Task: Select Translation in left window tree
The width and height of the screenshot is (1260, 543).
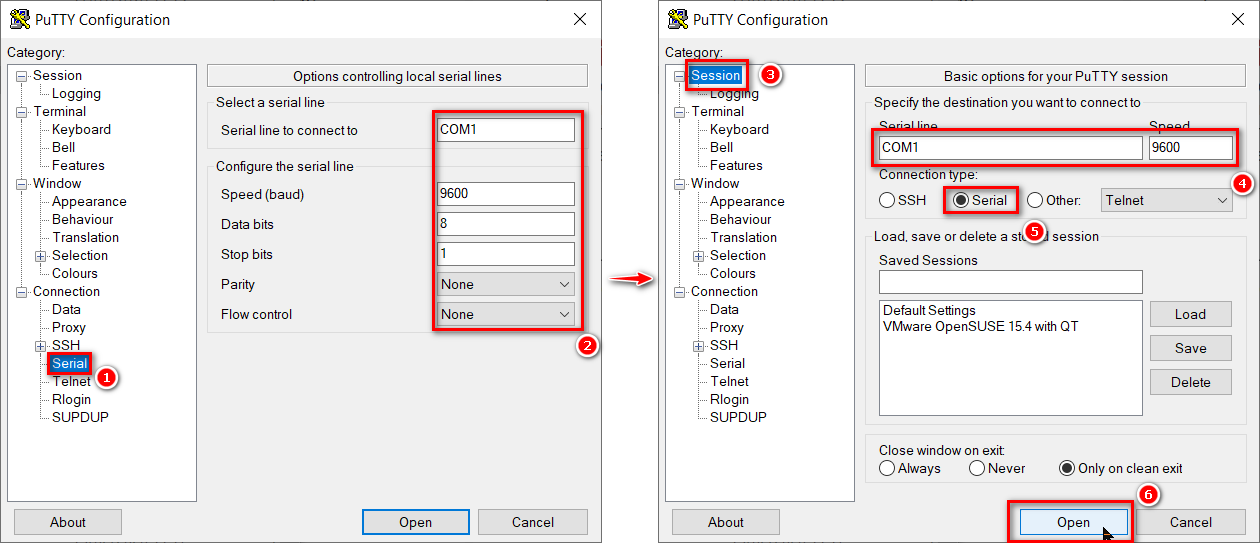Action: click(x=85, y=237)
